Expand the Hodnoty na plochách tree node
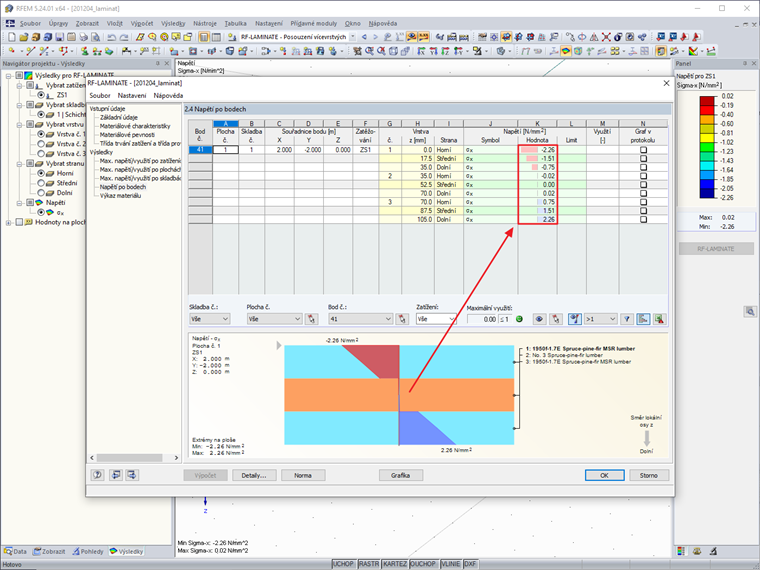 [9, 222]
